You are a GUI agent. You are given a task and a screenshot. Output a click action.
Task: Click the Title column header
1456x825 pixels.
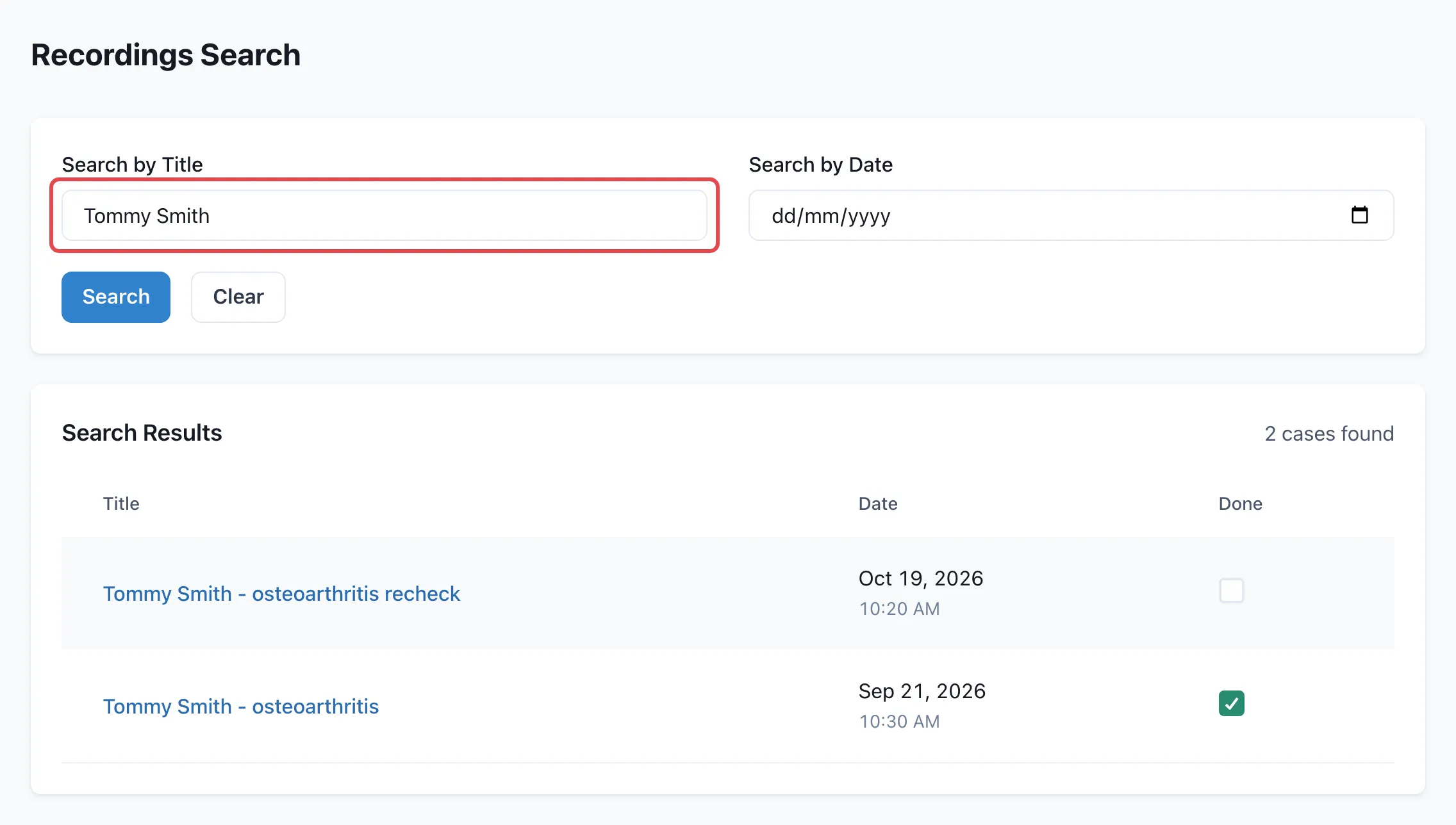click(x=121, y=503)
